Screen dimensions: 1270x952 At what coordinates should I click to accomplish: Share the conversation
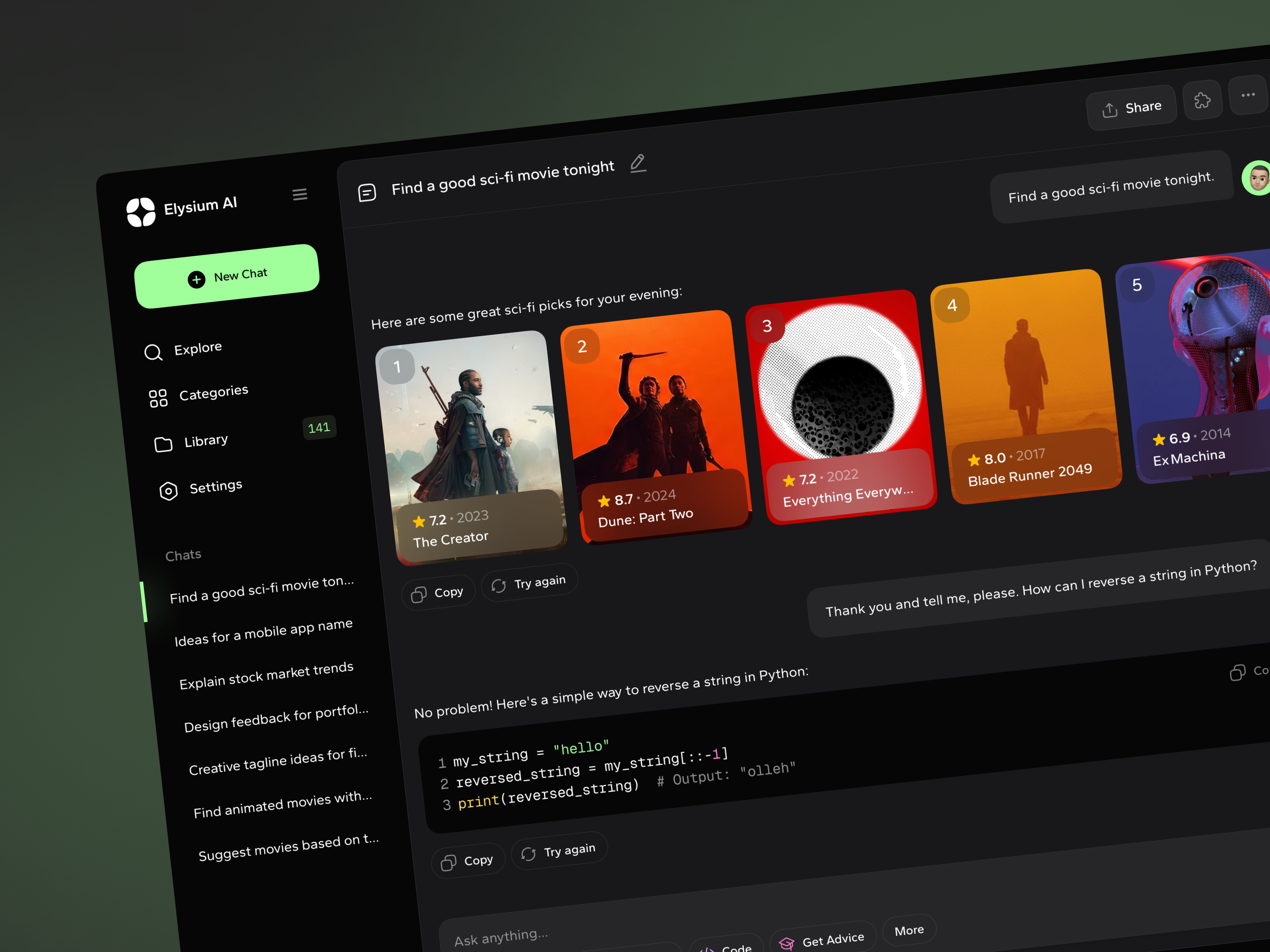click(1131, 107)
